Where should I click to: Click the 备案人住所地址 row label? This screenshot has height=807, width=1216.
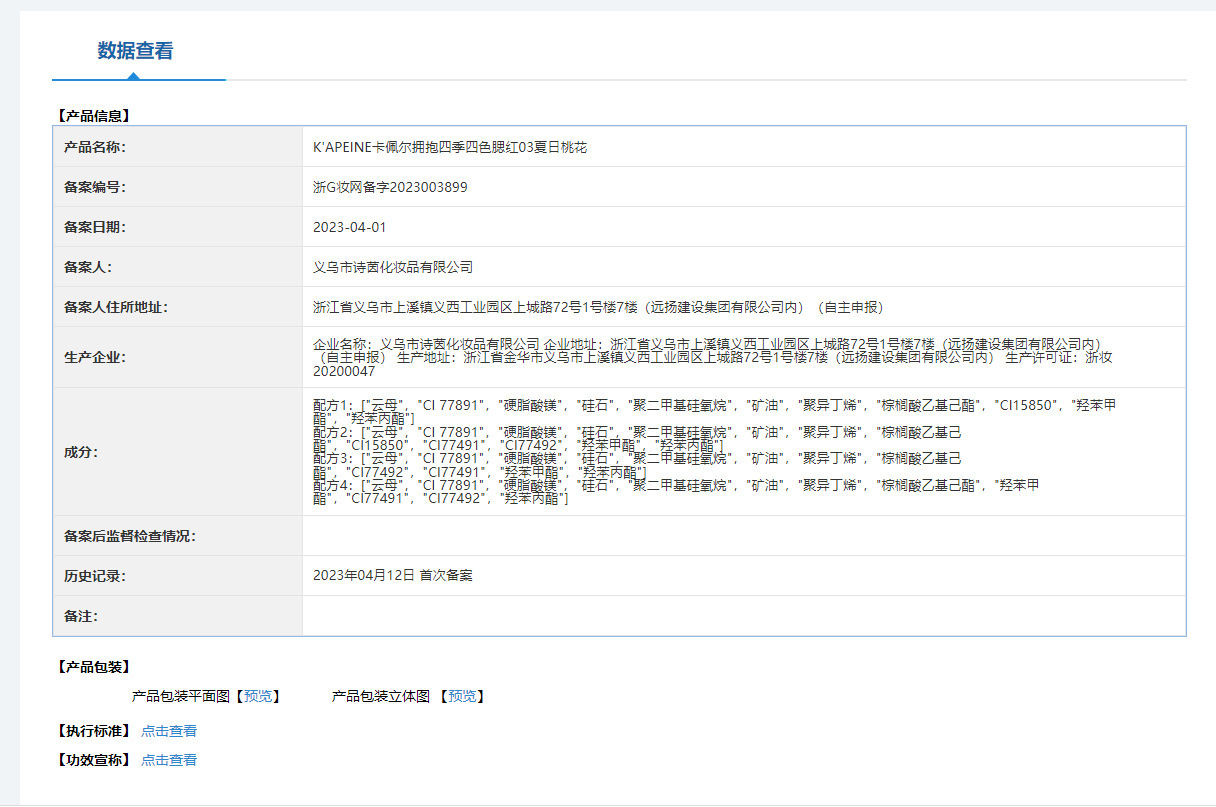[x=116, y=307]
